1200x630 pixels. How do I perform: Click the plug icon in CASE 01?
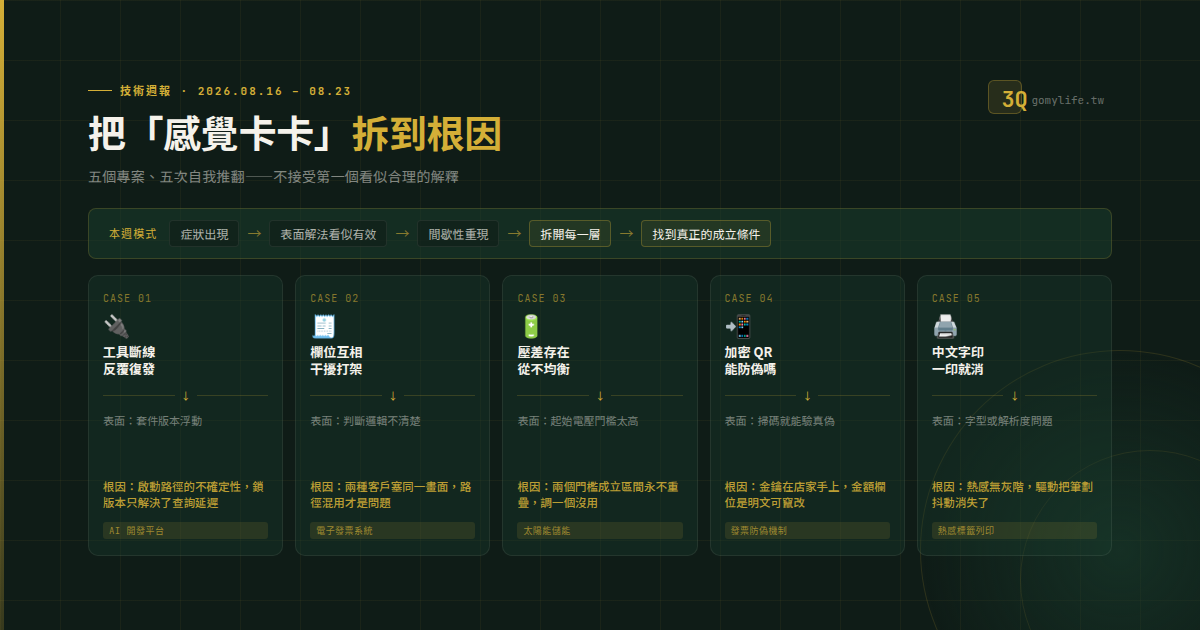(x=116, y=326)
